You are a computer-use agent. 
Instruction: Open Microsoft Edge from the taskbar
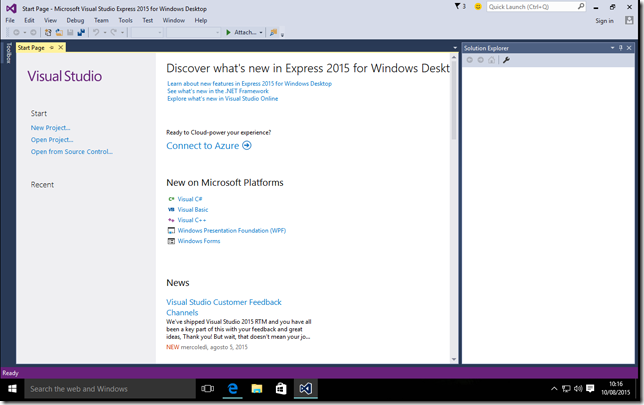[232, 388]
